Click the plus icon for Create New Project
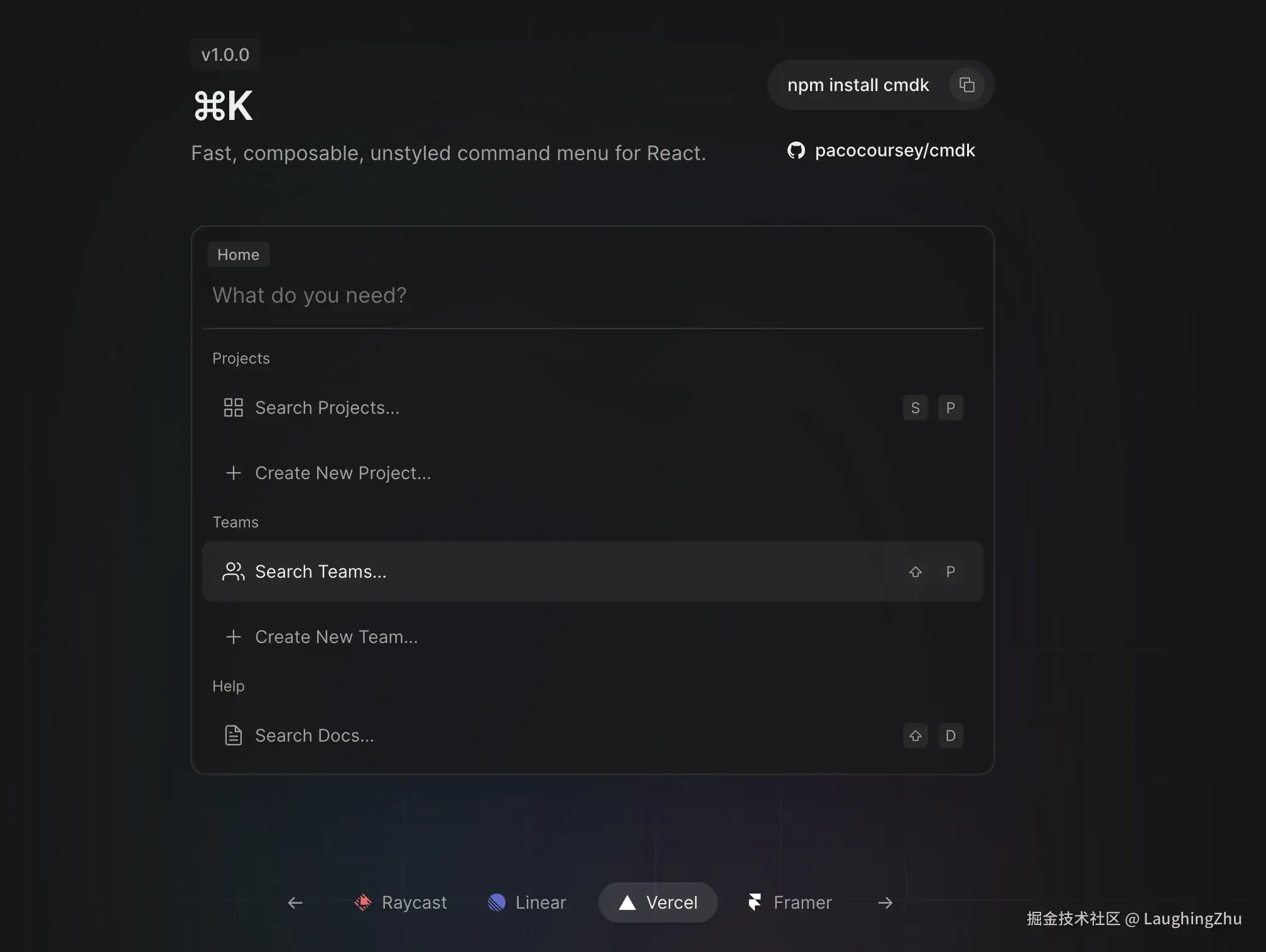 coord(233,473)
